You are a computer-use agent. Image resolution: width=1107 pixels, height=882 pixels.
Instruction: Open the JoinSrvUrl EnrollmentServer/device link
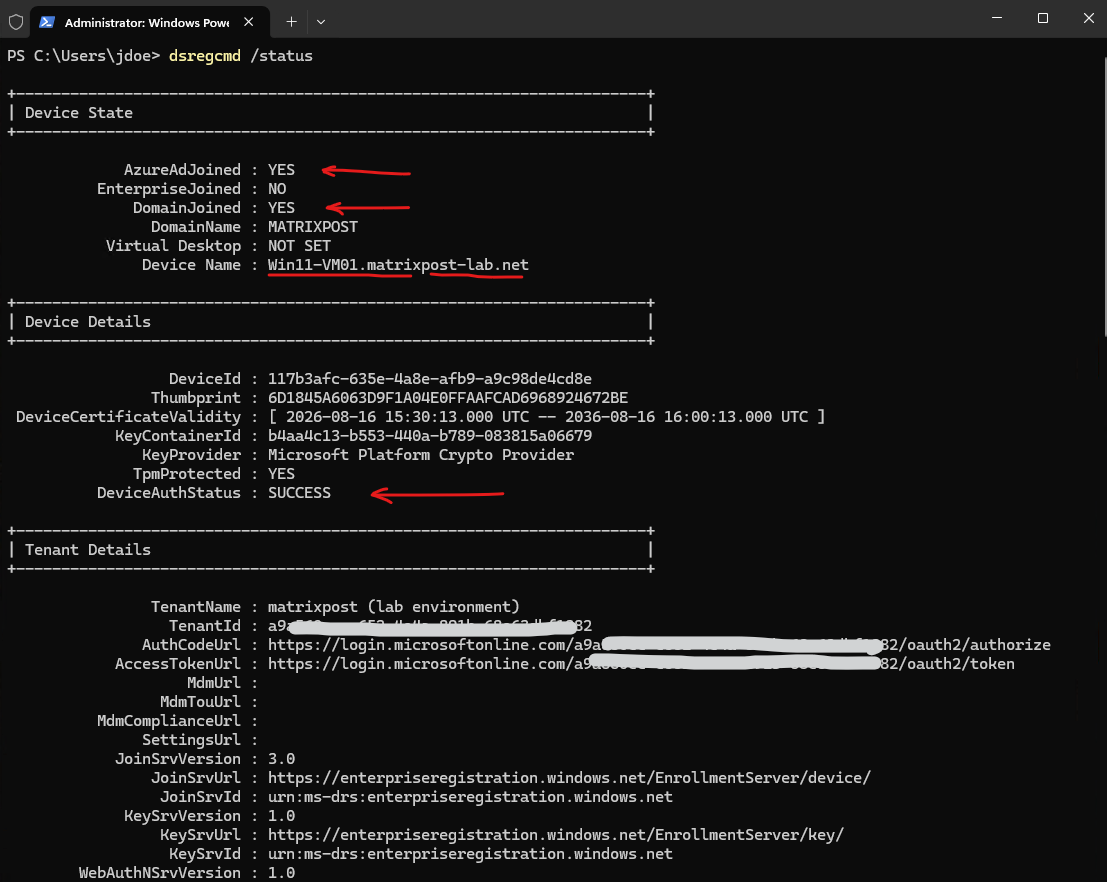pyautogui.click(x=569, y=777)
